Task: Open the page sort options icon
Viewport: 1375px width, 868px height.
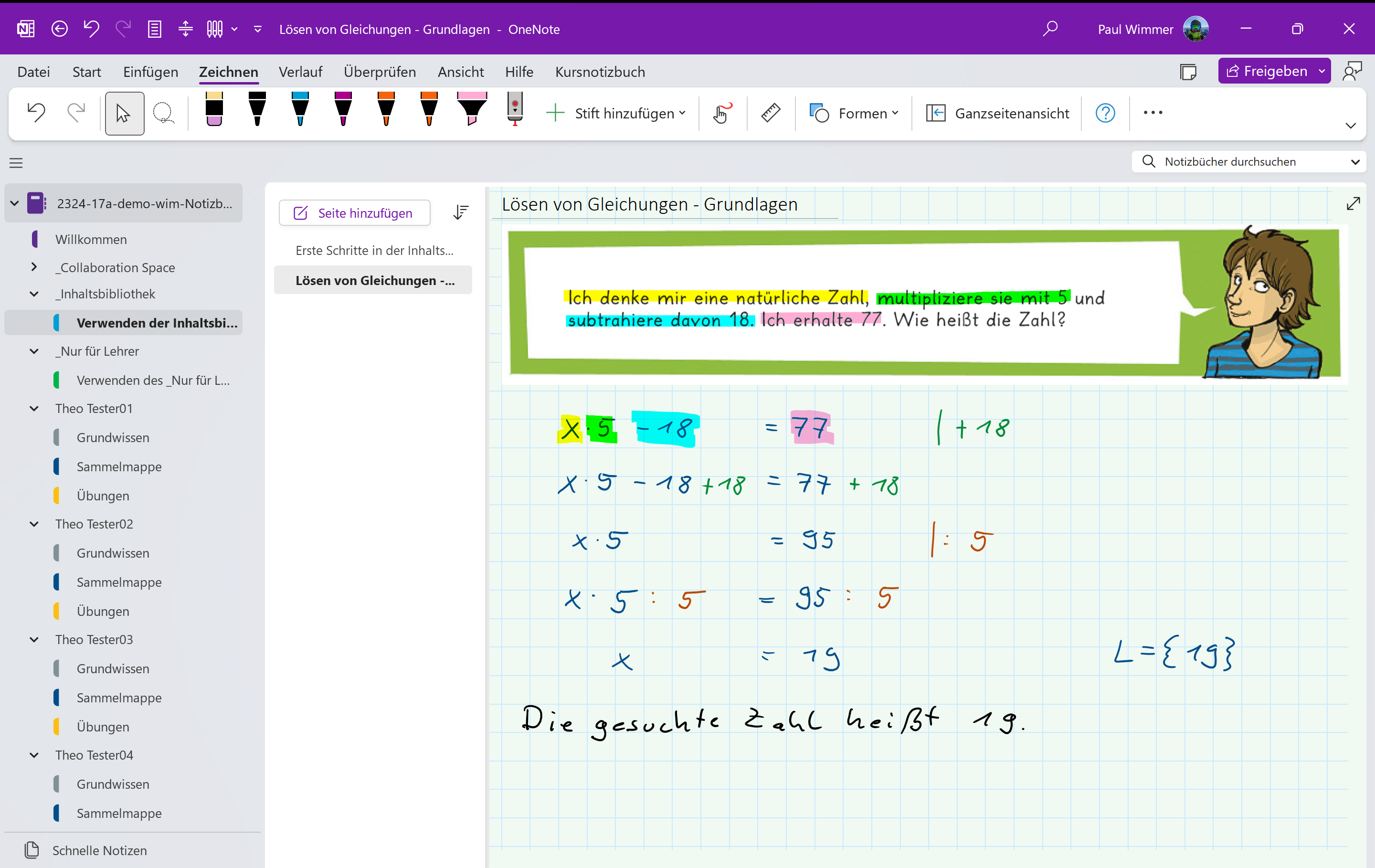Action: 461,212
